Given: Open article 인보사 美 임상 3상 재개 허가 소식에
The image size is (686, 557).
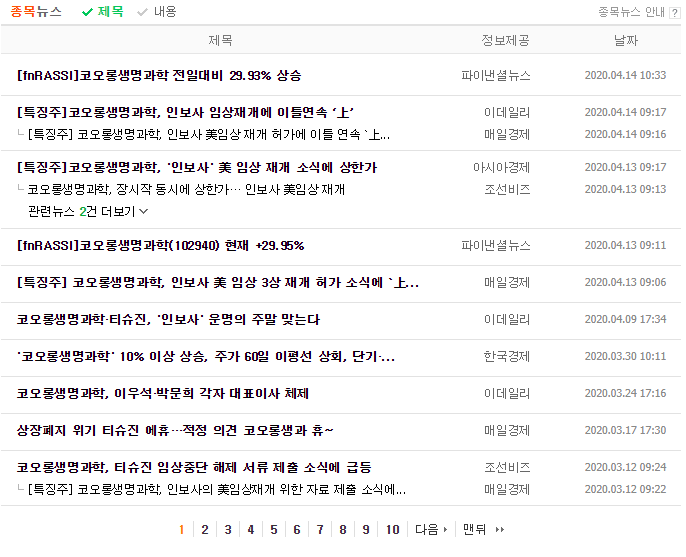Looking at the screenshot, I should click(x=217, y=283).
